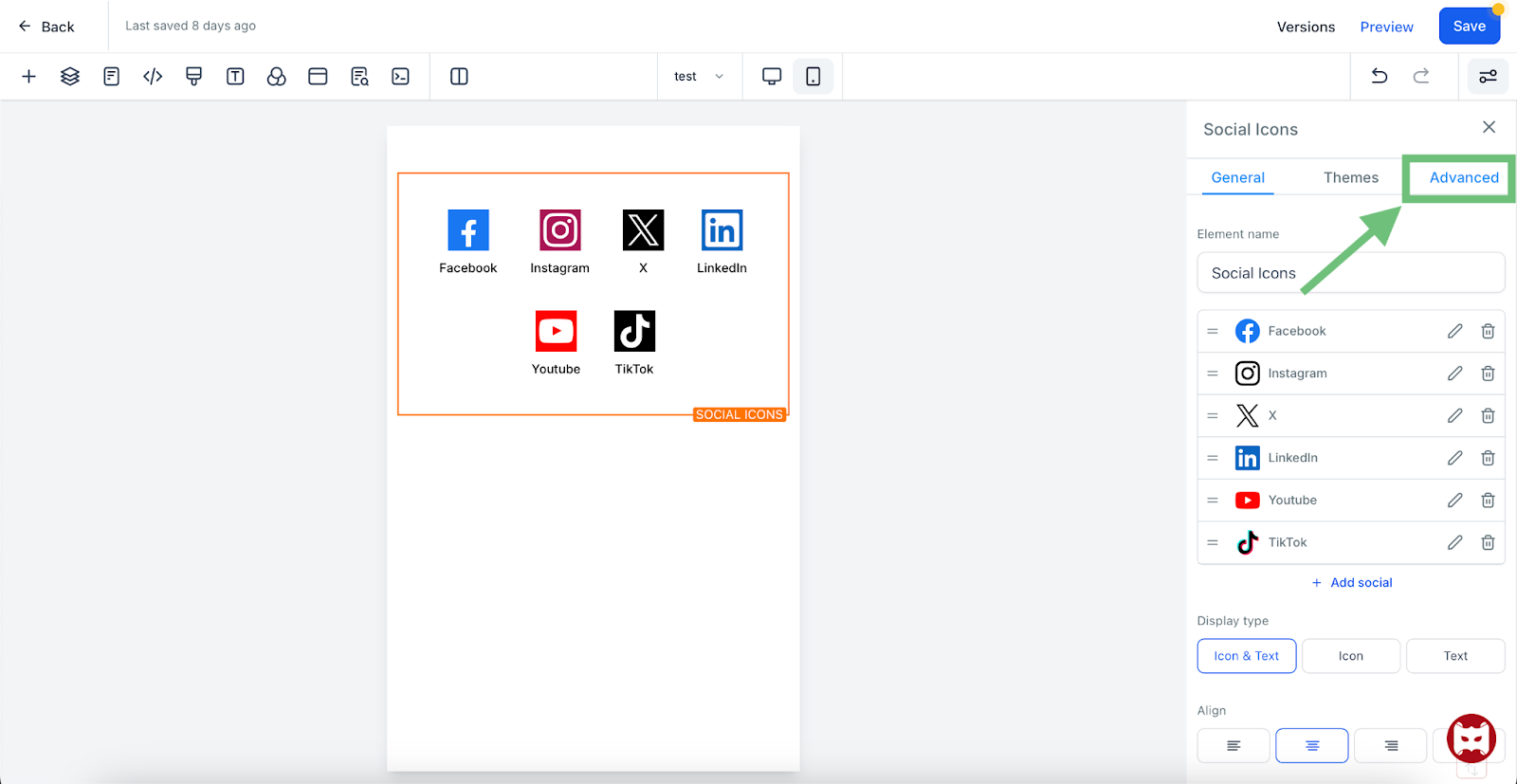This screenshot has width=1517, height=784.
Task: Save the page
Action: click(1469, 26)
